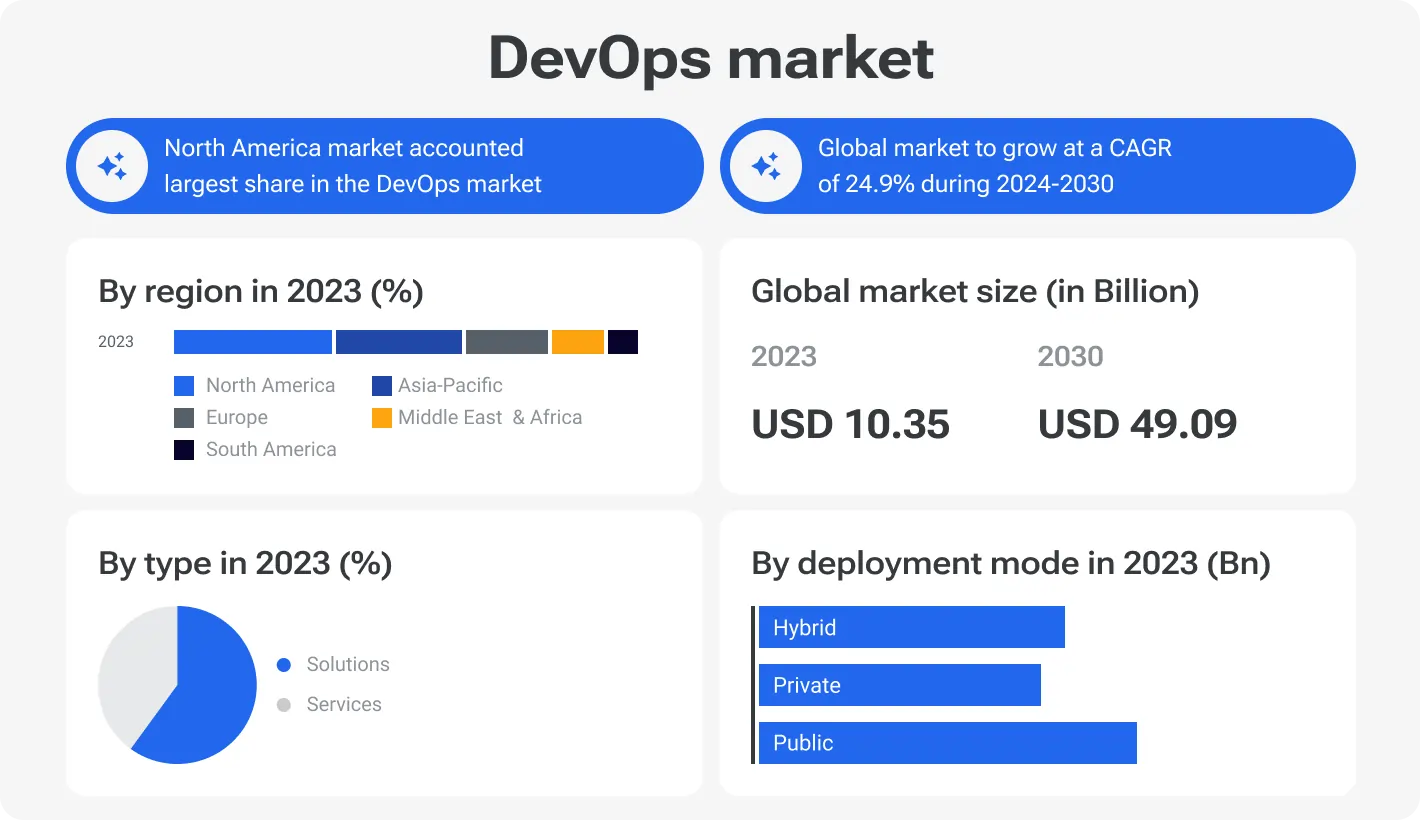Expand the By deployment mode section
The width and height of the screenshot is (1420, 820).
pyautogui.click(x=1010, y=563)
